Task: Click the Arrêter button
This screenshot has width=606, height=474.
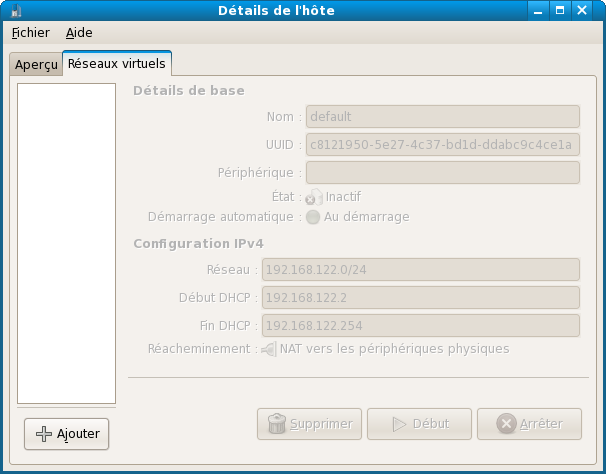Action: click(x=529, y=424)
